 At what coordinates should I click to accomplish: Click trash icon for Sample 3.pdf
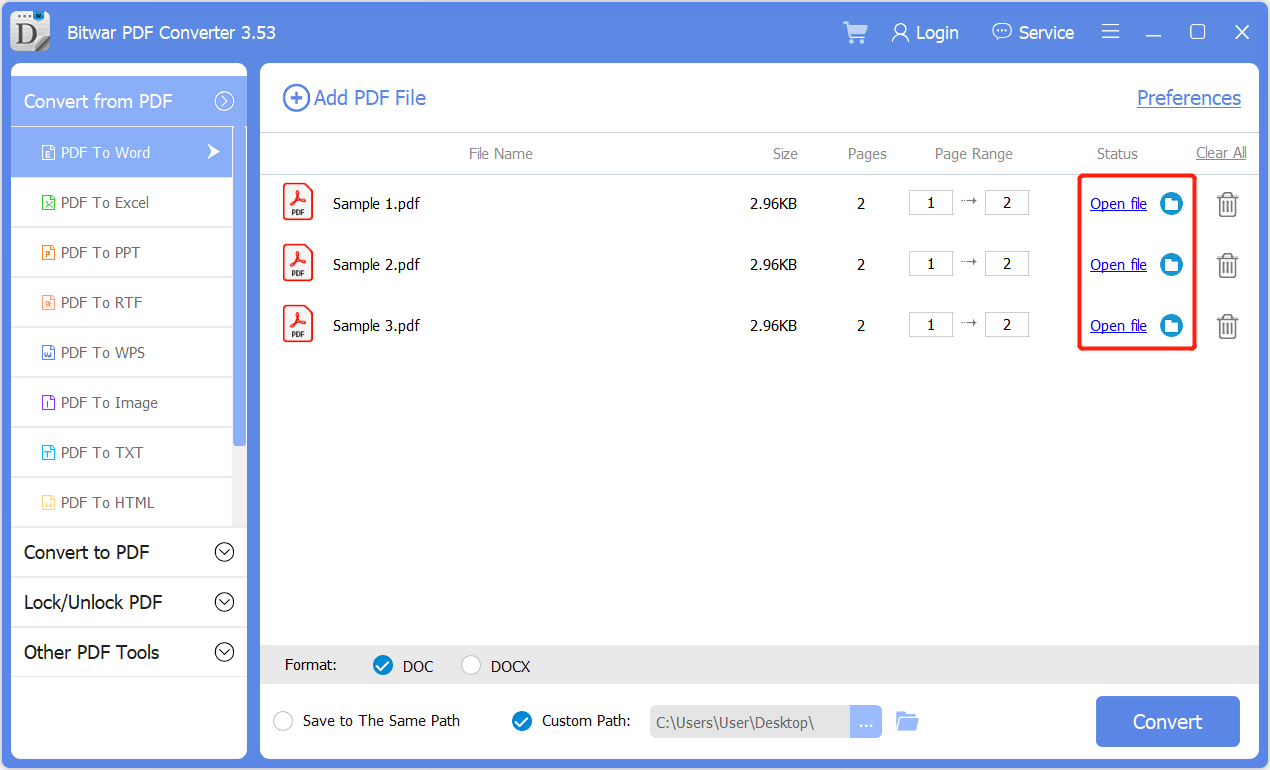pos(1227,326)
